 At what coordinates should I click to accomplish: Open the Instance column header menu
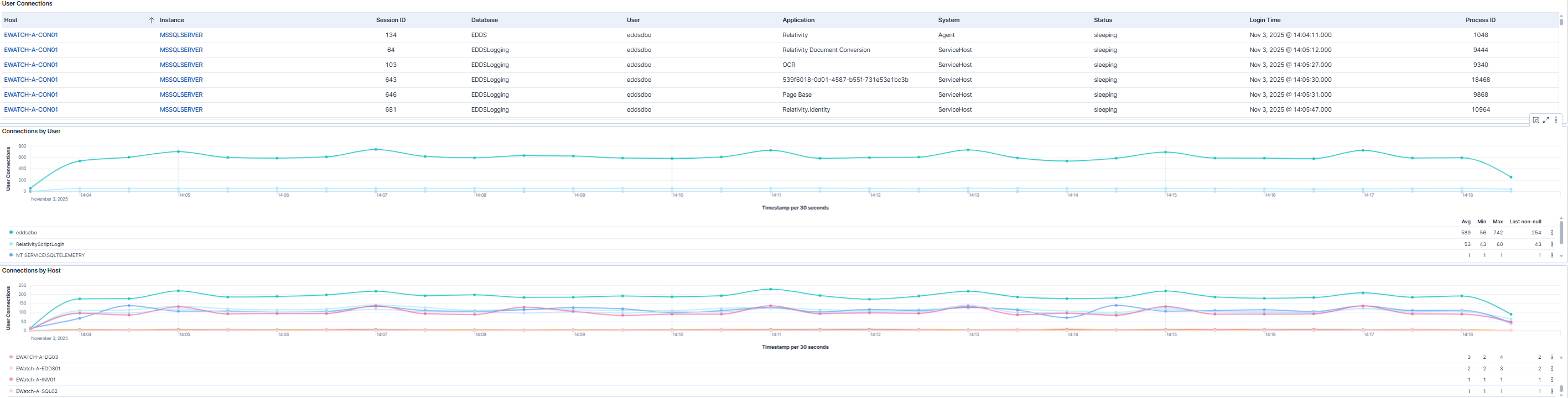click(172, 20)
